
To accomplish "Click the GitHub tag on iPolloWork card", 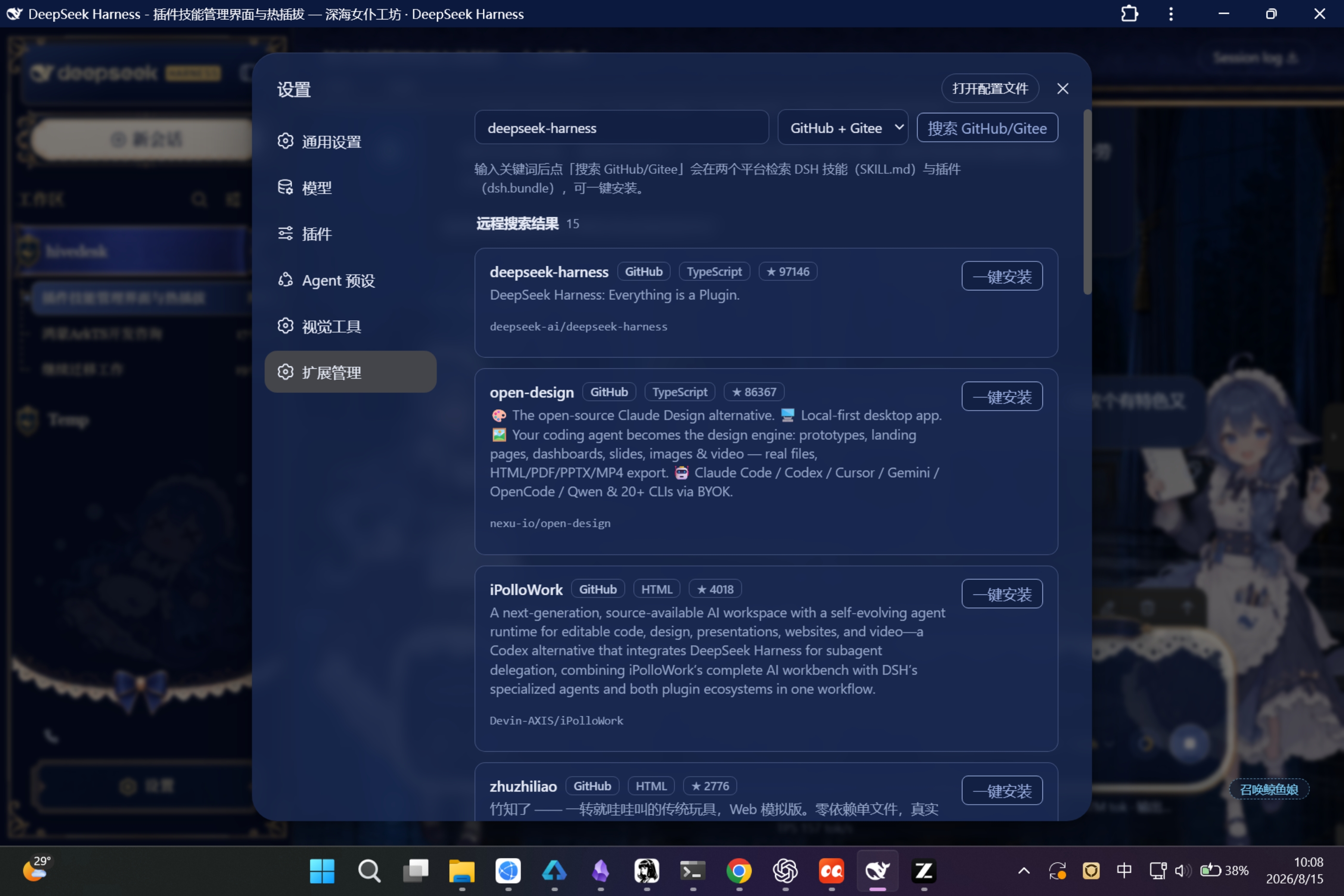I will pyautogui.click(x=598, y=588).
